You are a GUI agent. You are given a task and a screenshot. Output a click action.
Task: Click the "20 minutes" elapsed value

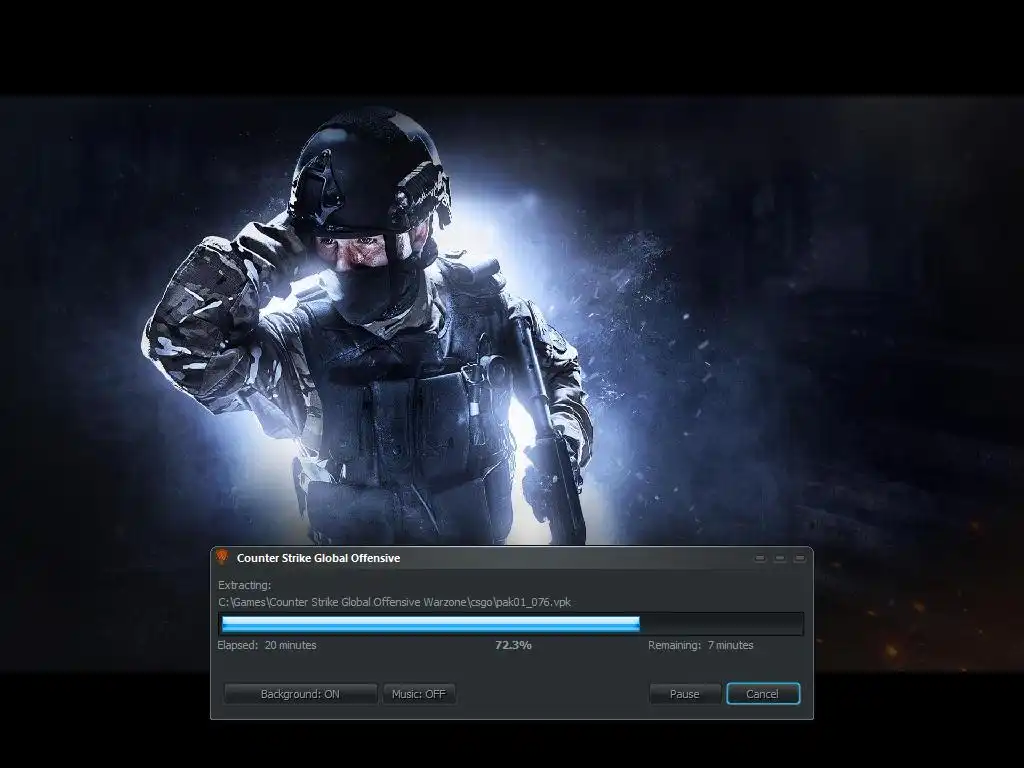pyautogui.click(x=291, y=645)
